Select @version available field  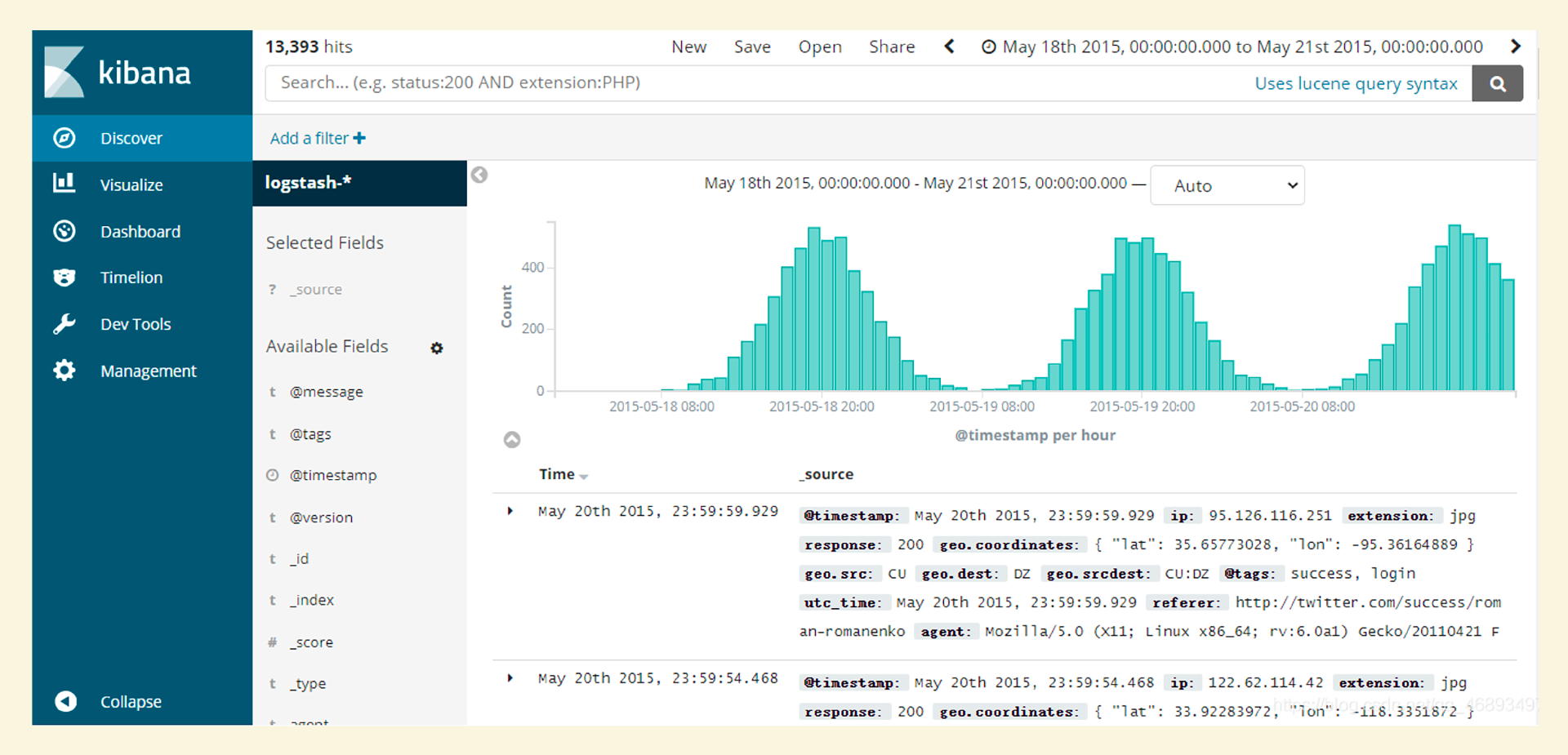(321, 517)
